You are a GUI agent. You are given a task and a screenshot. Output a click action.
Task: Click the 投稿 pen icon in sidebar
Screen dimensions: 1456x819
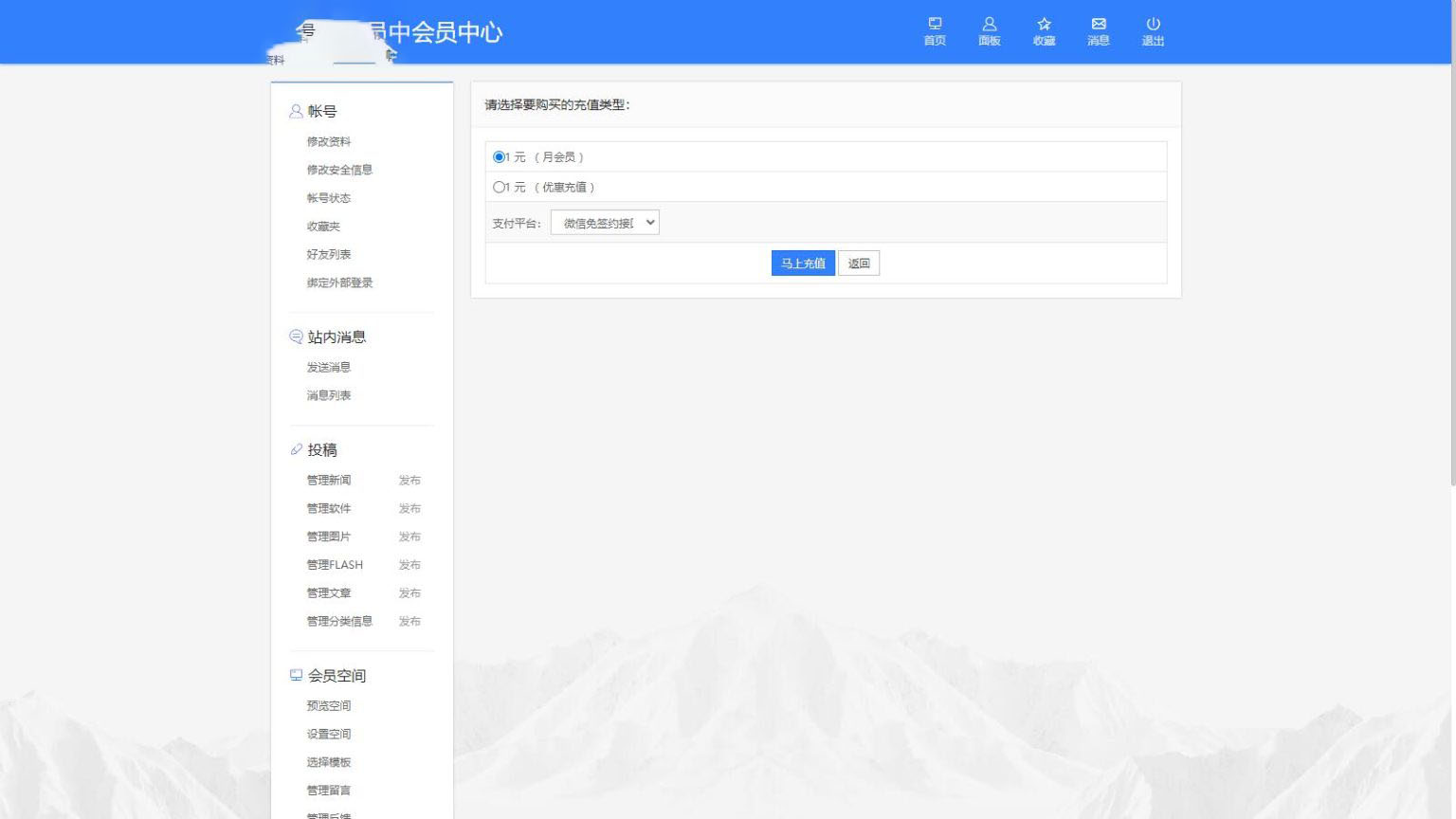click(296, 449)
